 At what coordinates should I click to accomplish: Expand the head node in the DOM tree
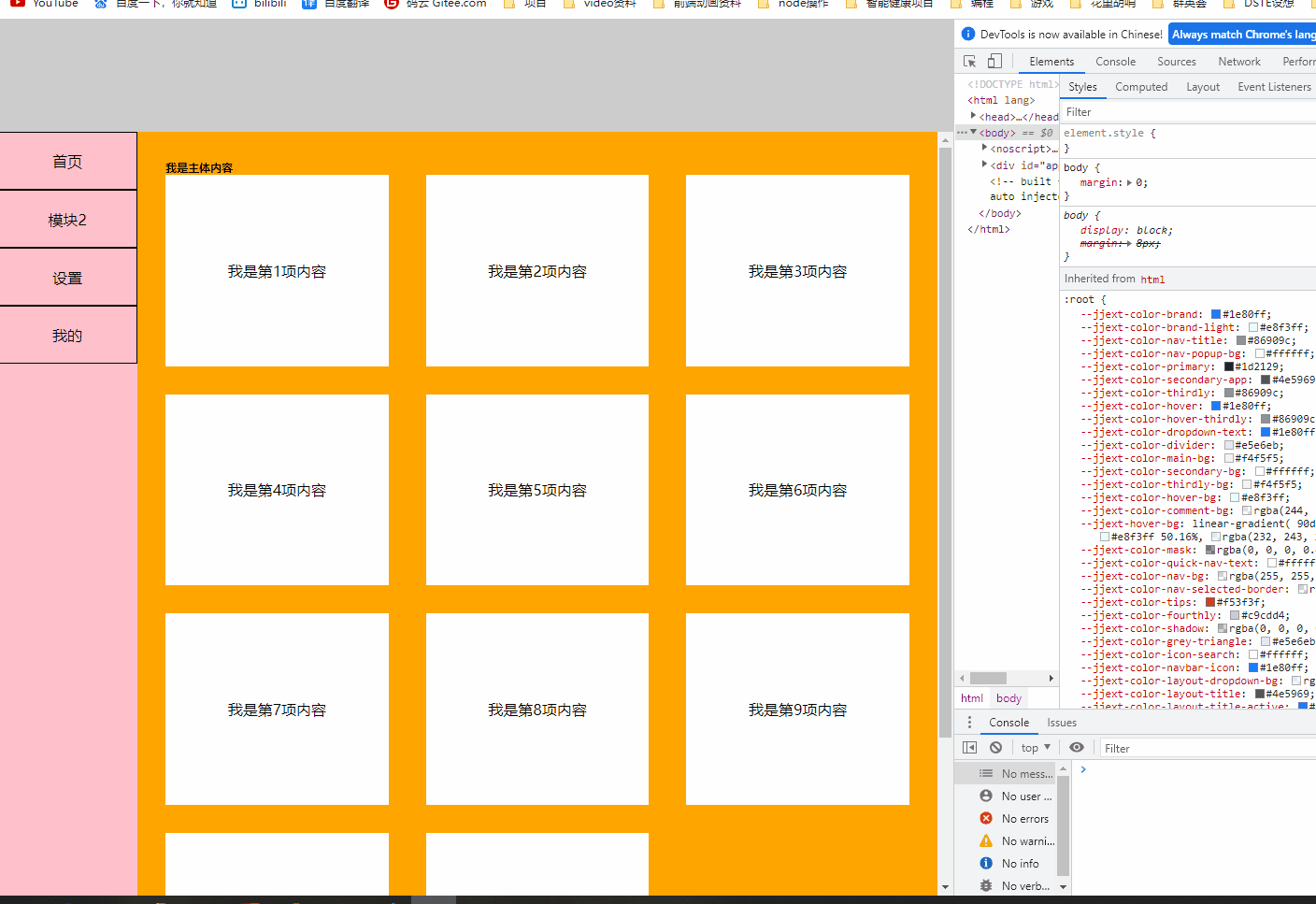click(974, 116)
